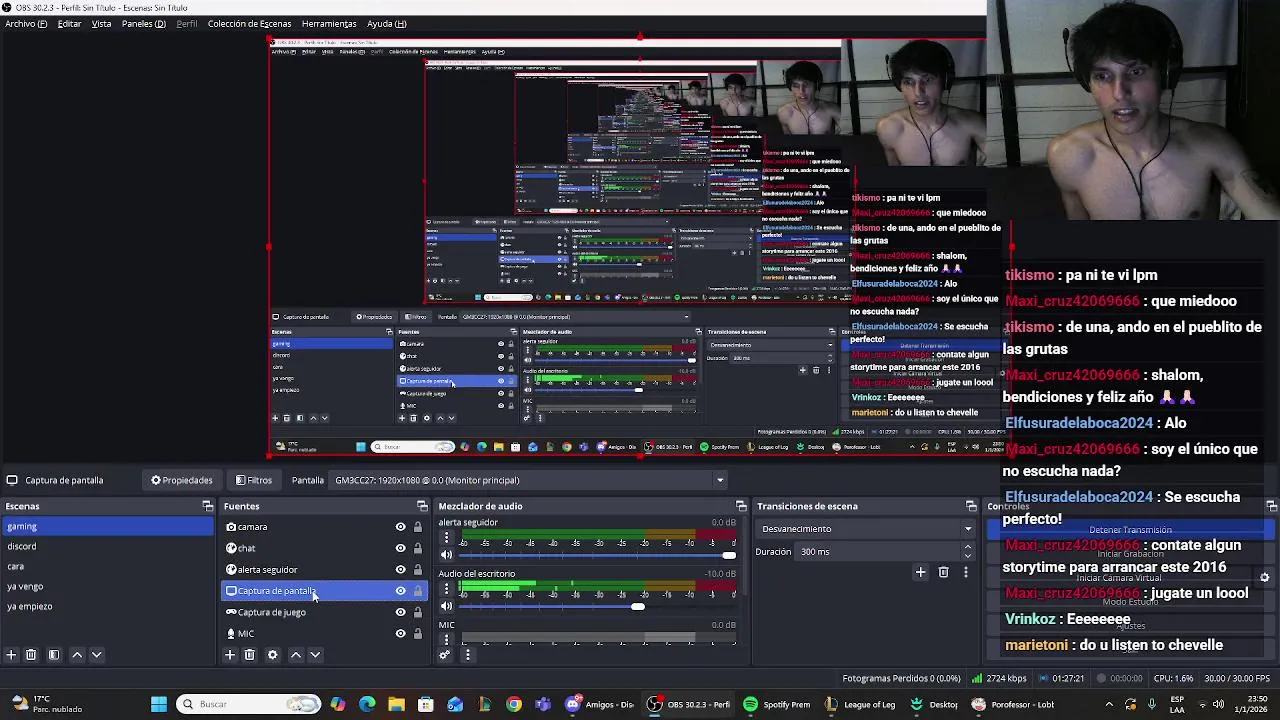This screenshot has width=1280, height=720.
Task: Open the Vista menu
Action: [101, 23]
